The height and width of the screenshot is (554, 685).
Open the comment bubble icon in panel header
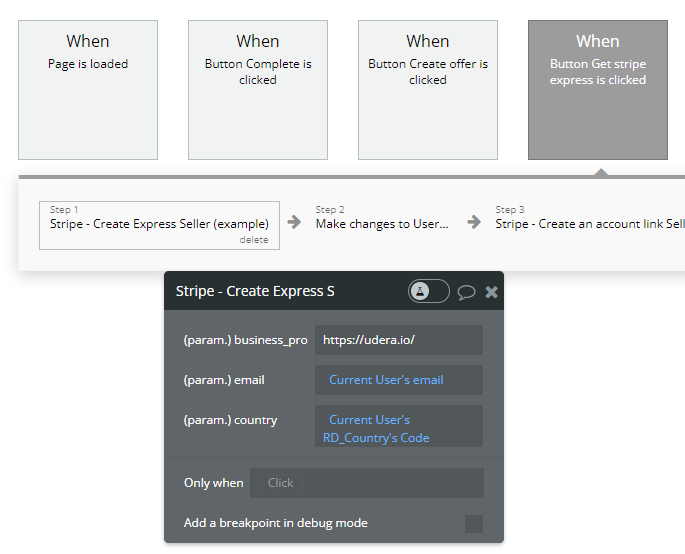[x=466, y=292]
